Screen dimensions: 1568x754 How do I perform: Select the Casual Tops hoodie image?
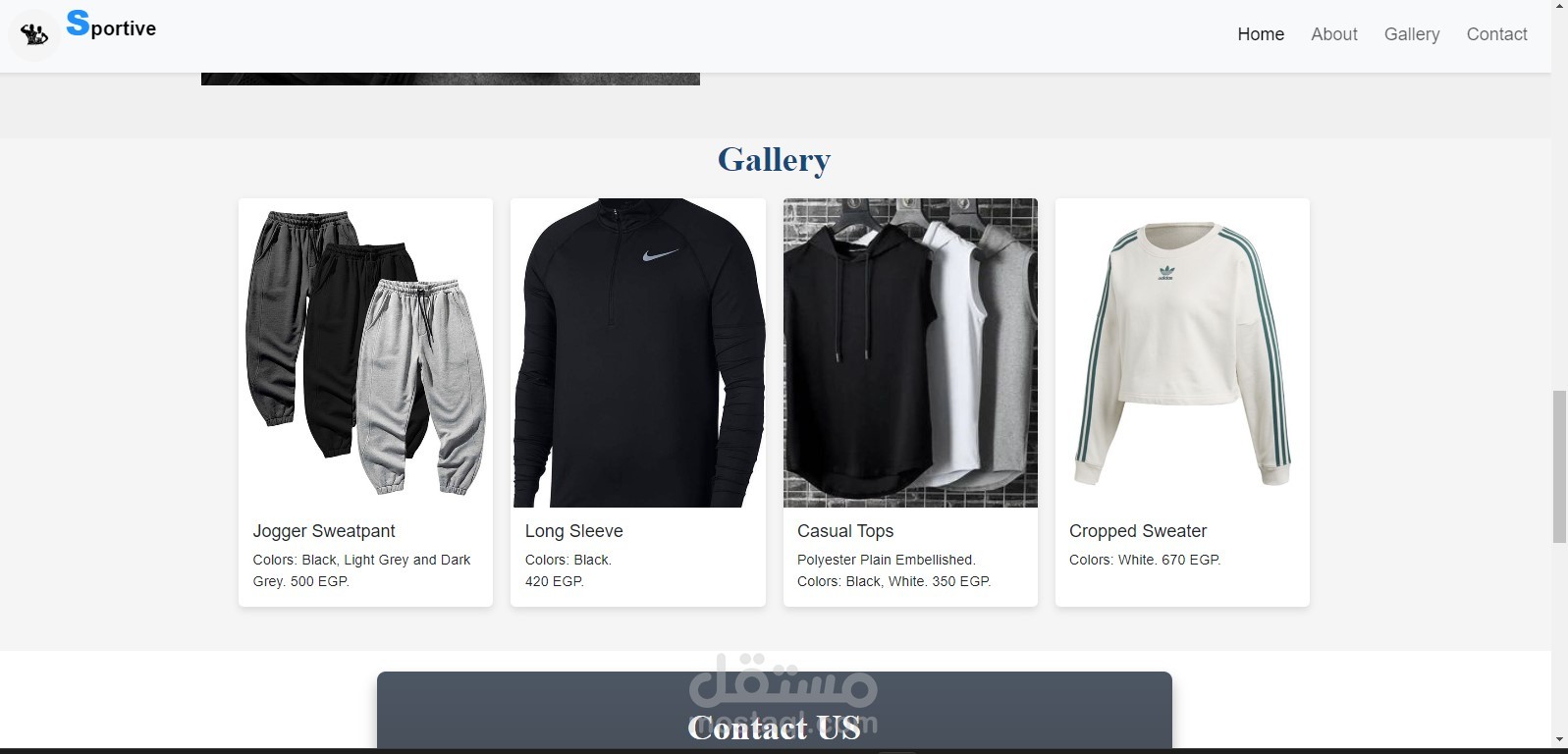pos(910,353)
